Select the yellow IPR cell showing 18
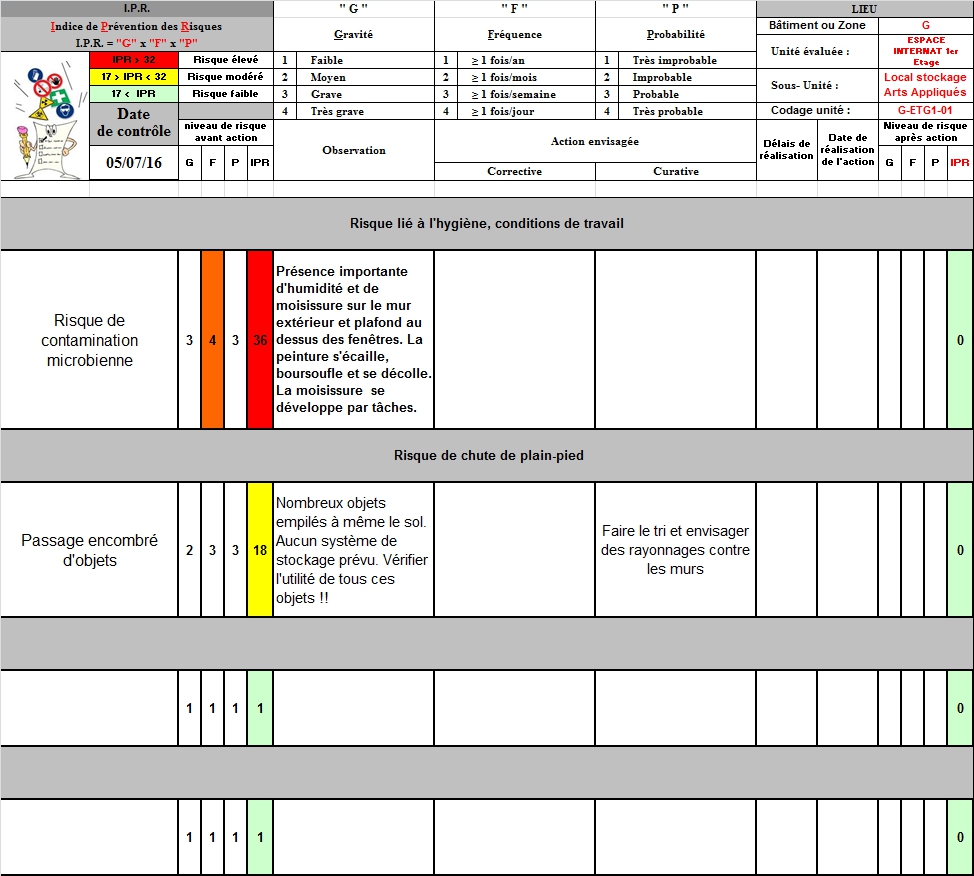This screenshot has width=974, height=876. [260, 550]
